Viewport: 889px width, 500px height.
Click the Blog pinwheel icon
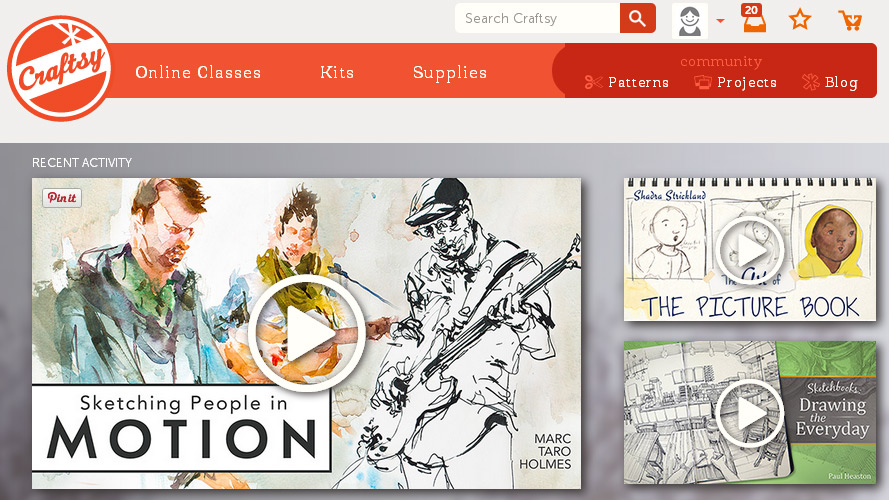click(x=811, y=82)
